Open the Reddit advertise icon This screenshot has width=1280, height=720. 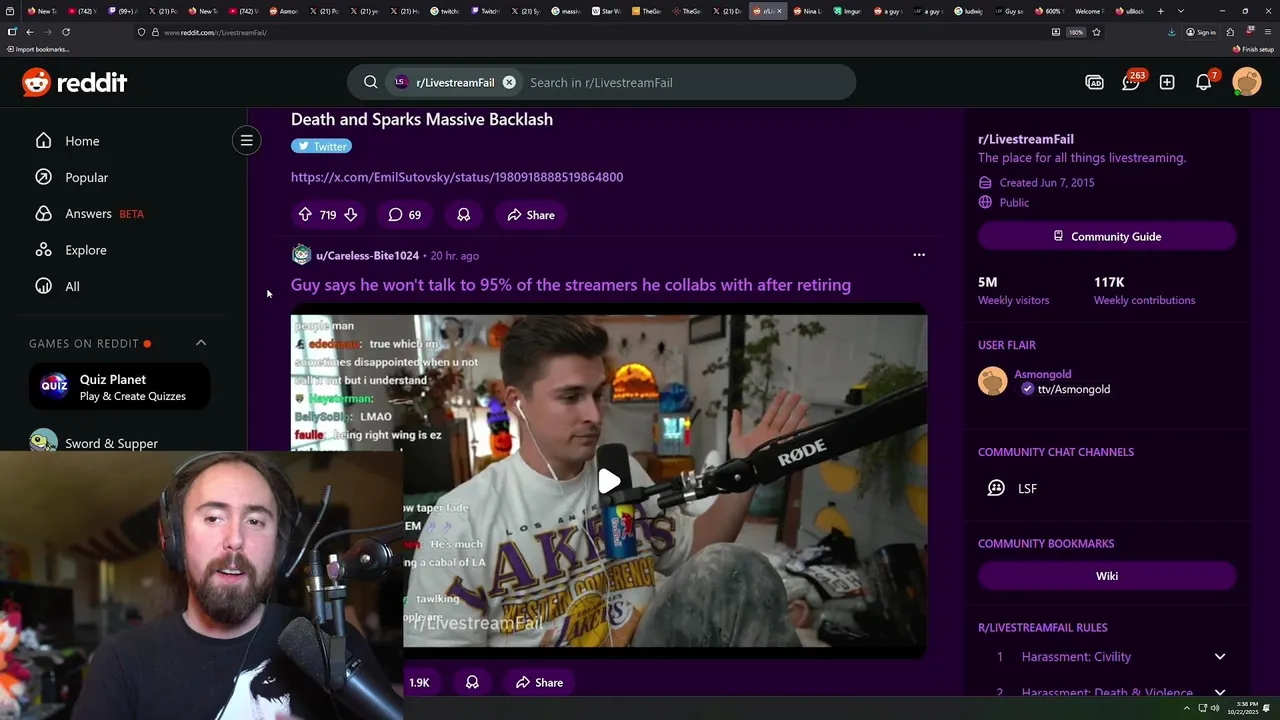1094,83
